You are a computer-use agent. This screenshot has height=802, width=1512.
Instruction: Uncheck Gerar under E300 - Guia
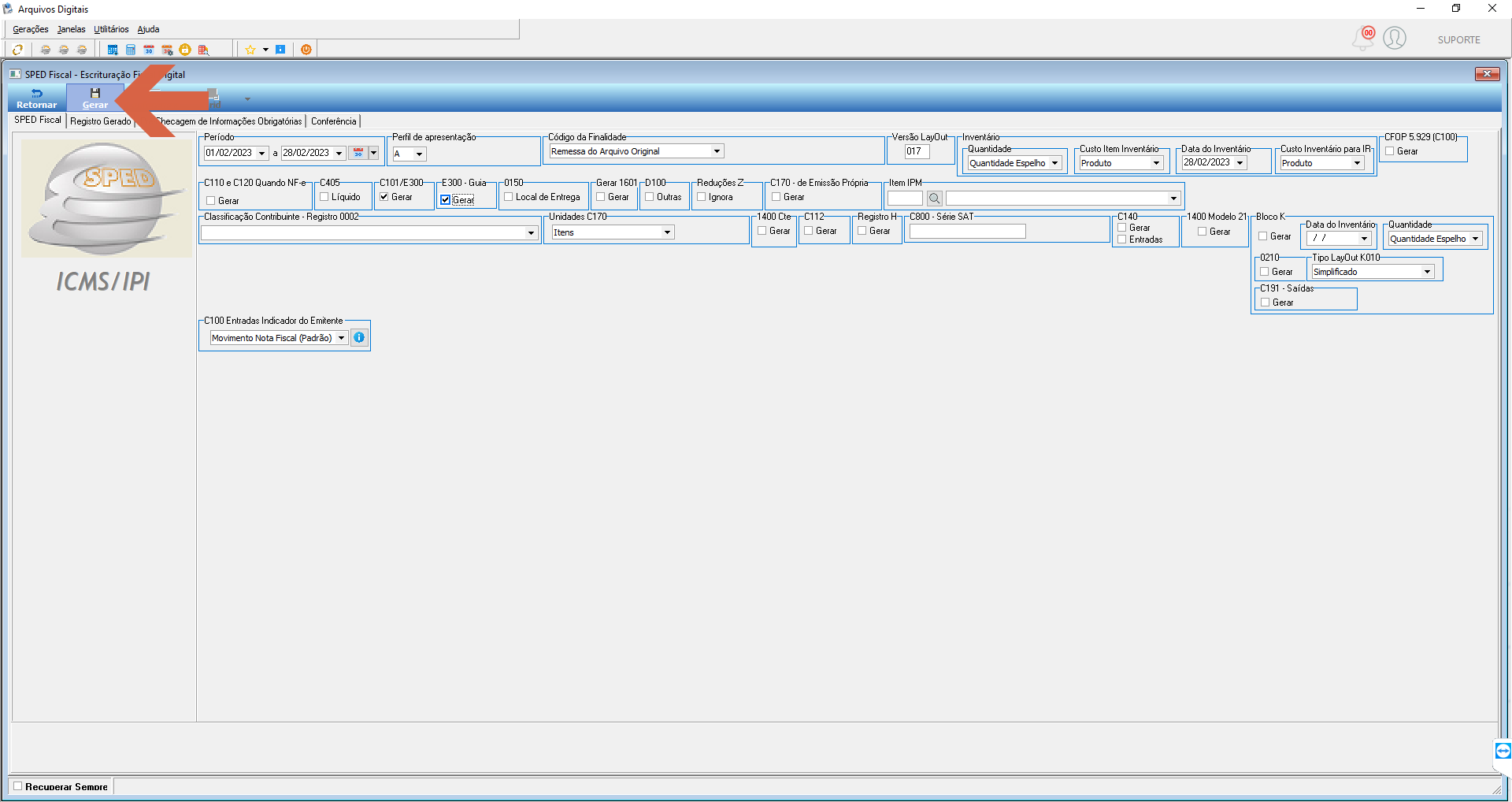pyautogui.click(x=446, y=200)
